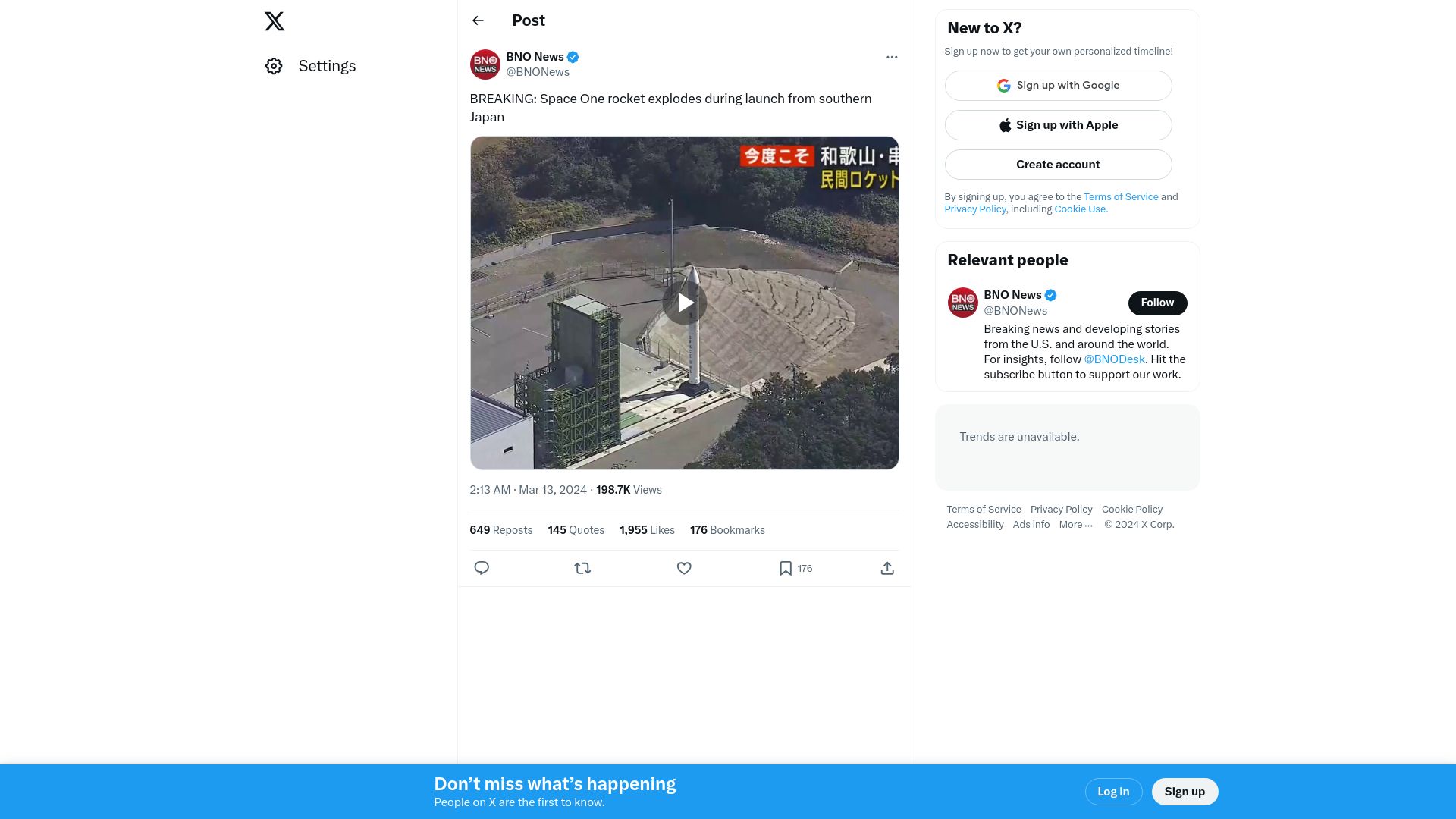
Task: Click BNO News avatar on the post
Action: tap(485, 64)
